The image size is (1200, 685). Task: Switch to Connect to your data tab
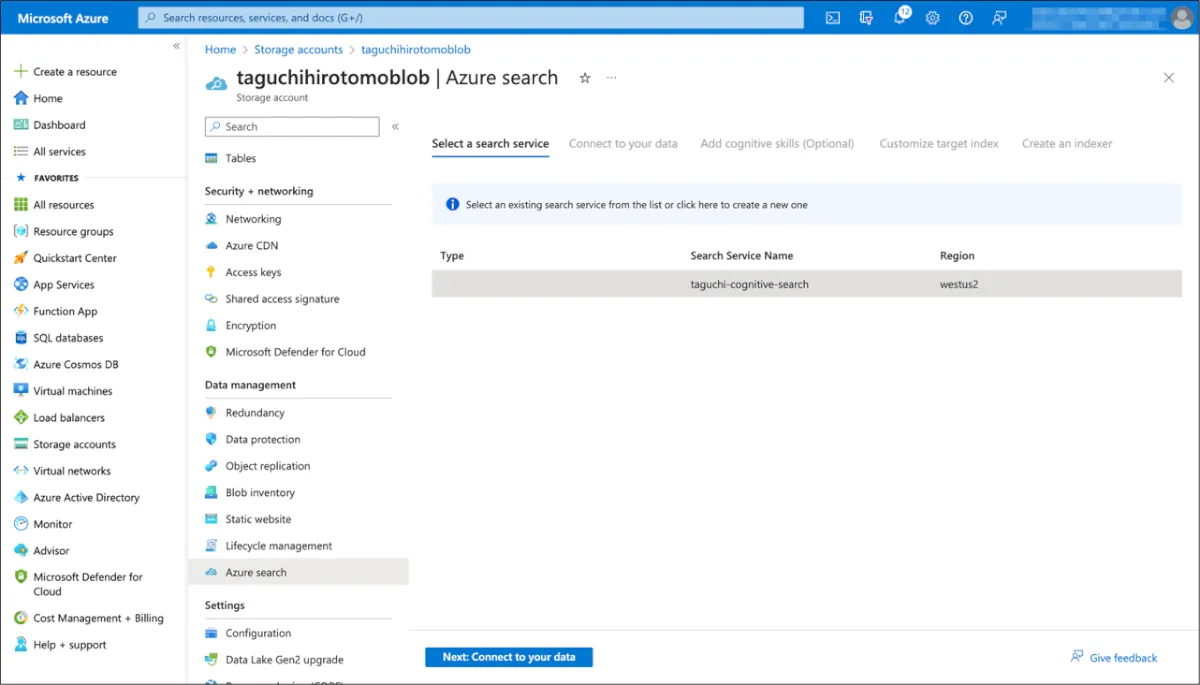tap(623, 144)
